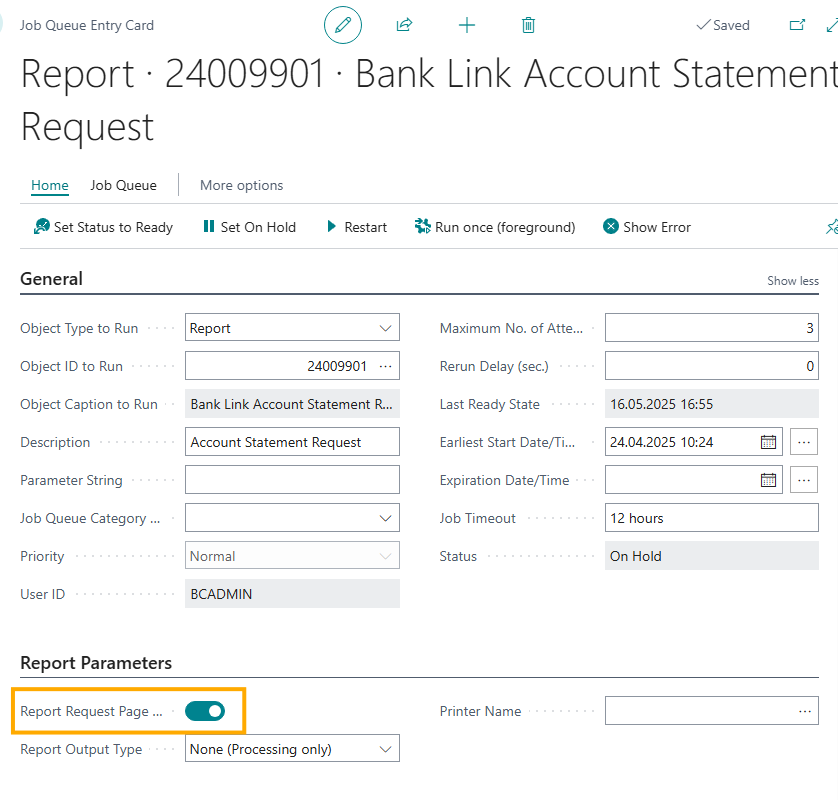838x800 pixels.
Task: Open Object ID to Run lookup ellipsis
Action: (x=385, y=366)
